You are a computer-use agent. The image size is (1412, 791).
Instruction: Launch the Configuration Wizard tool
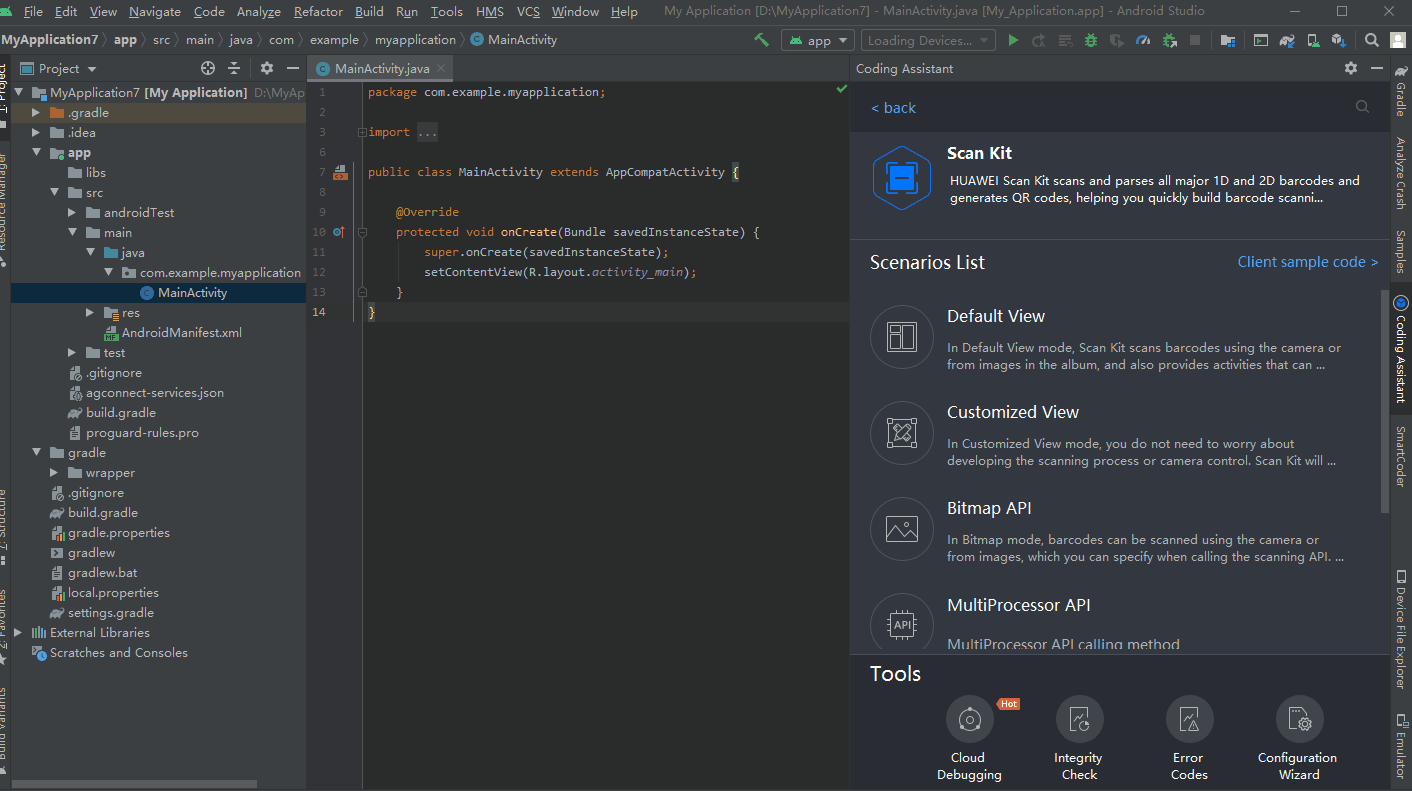tap(1299, 738)
